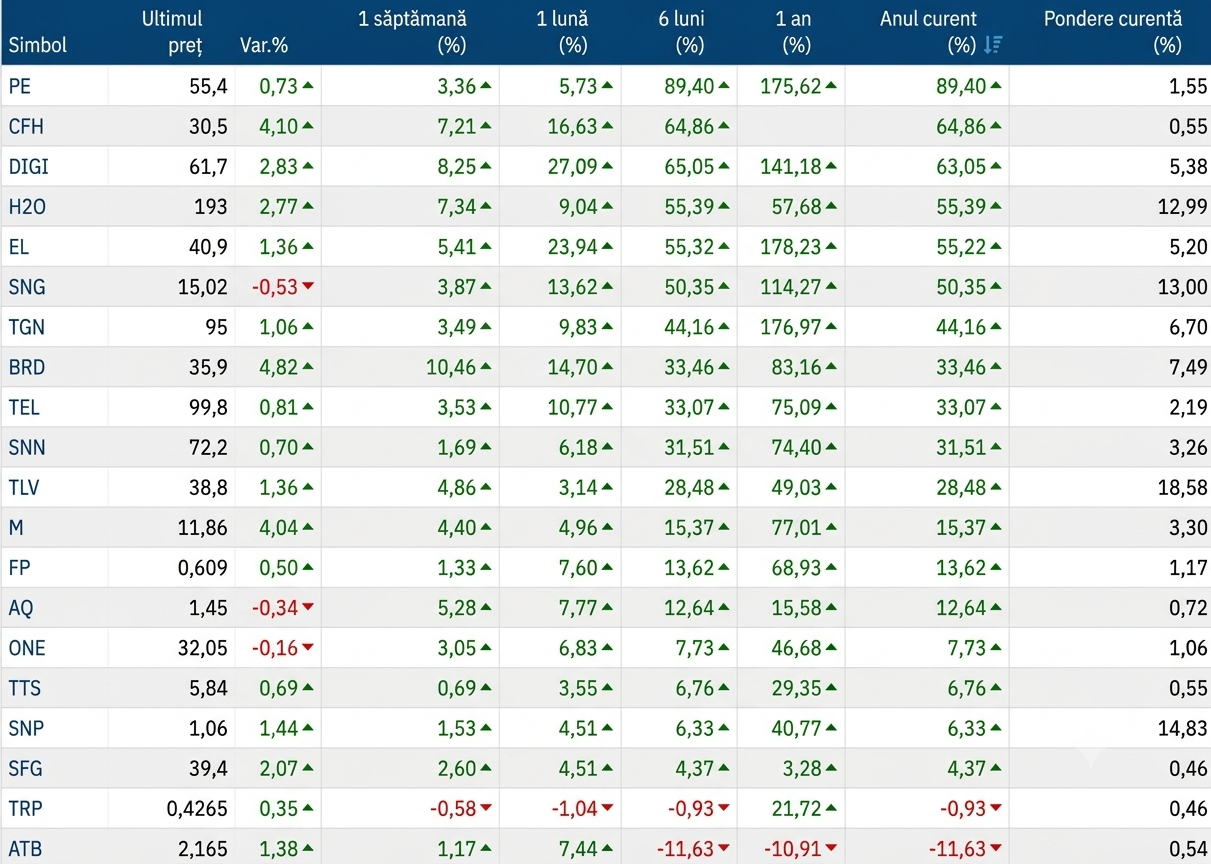Open the CFH symbol link
1211x864 pixels.
(x=26, y=127)
